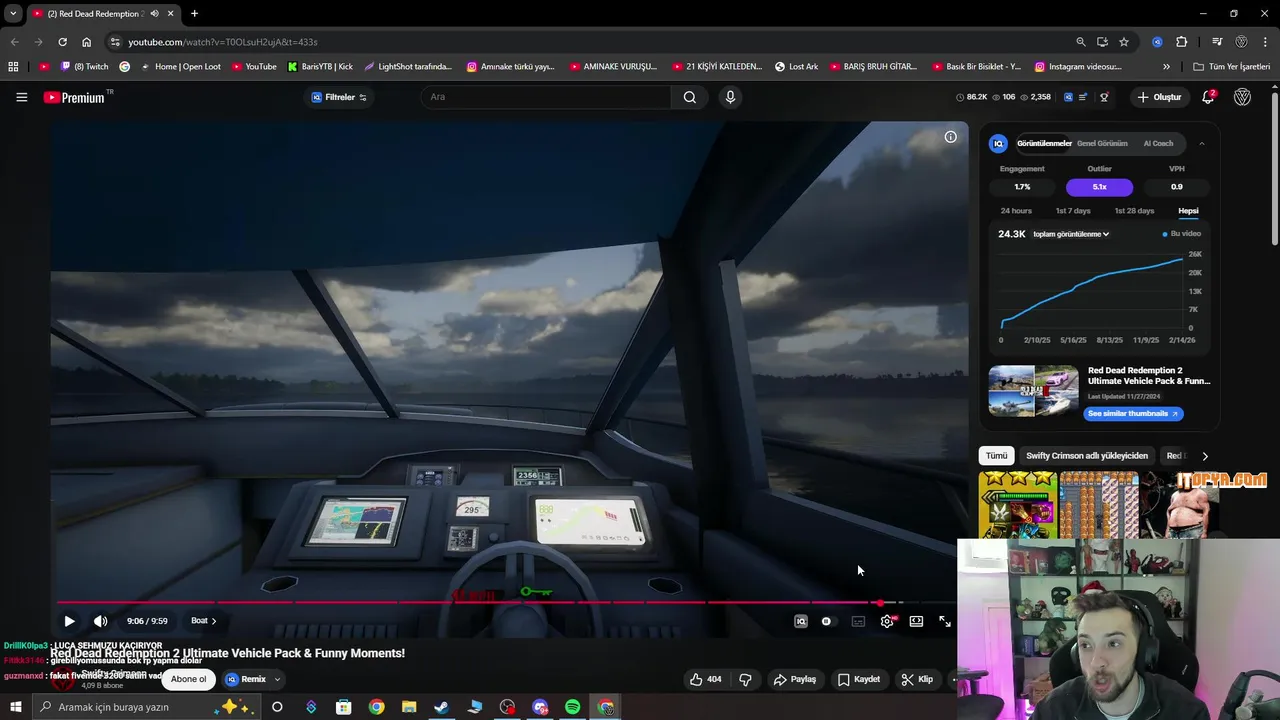Share video with Paylaş button

795,679
